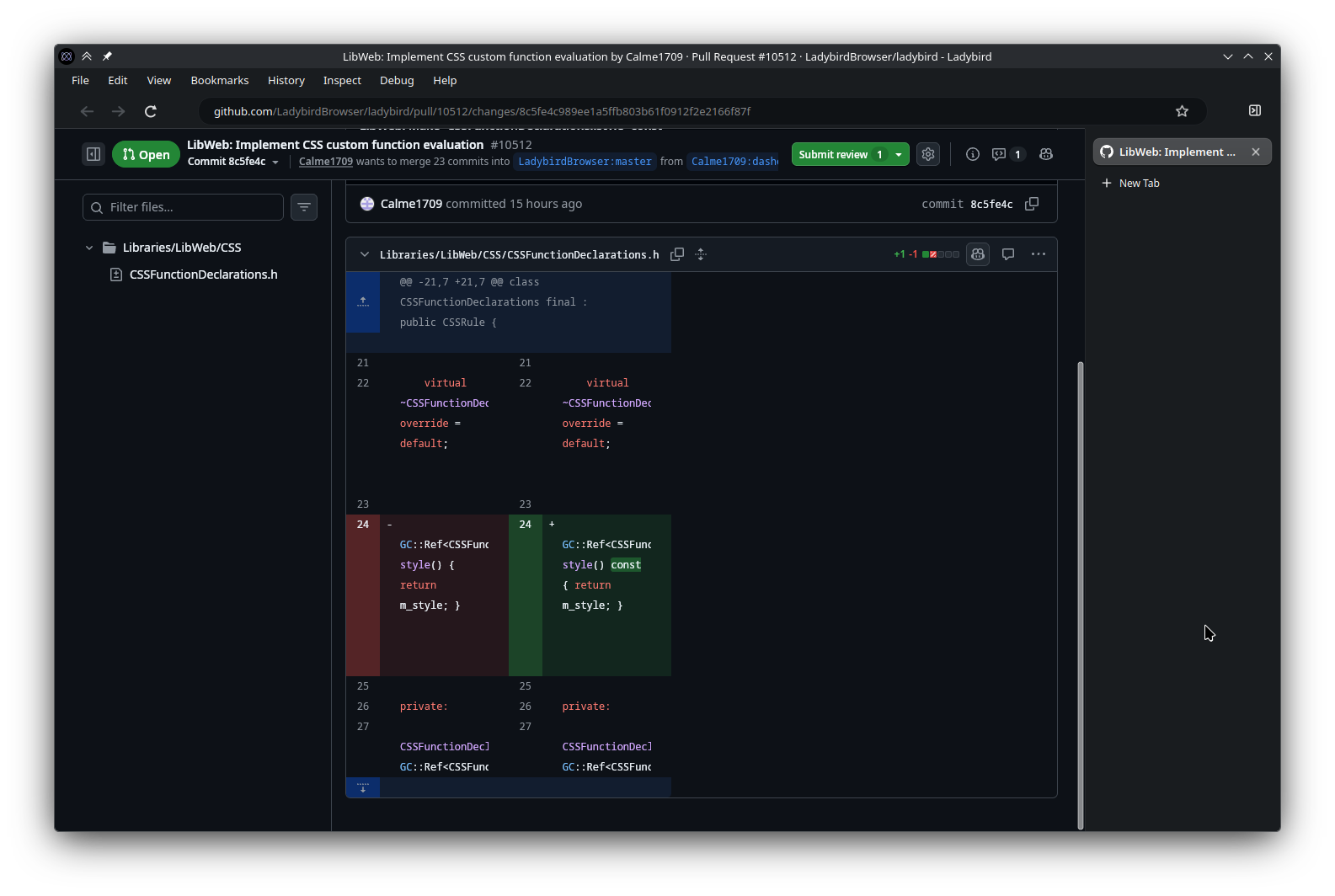1335x896 pixels.
Task: Click the plus icon for New Tab
Action: (x=1107, y=183)
